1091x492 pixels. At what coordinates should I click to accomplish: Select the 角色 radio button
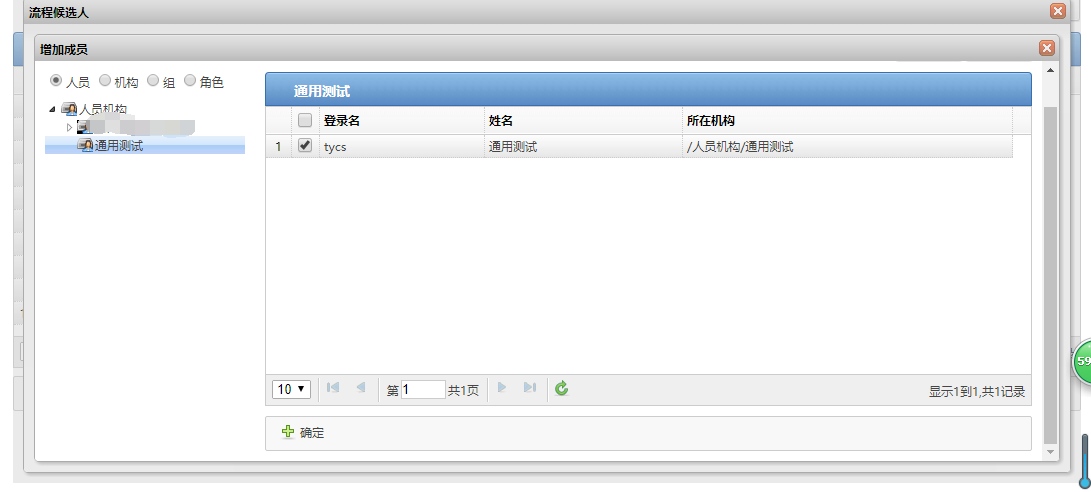(x=189, y=81)
